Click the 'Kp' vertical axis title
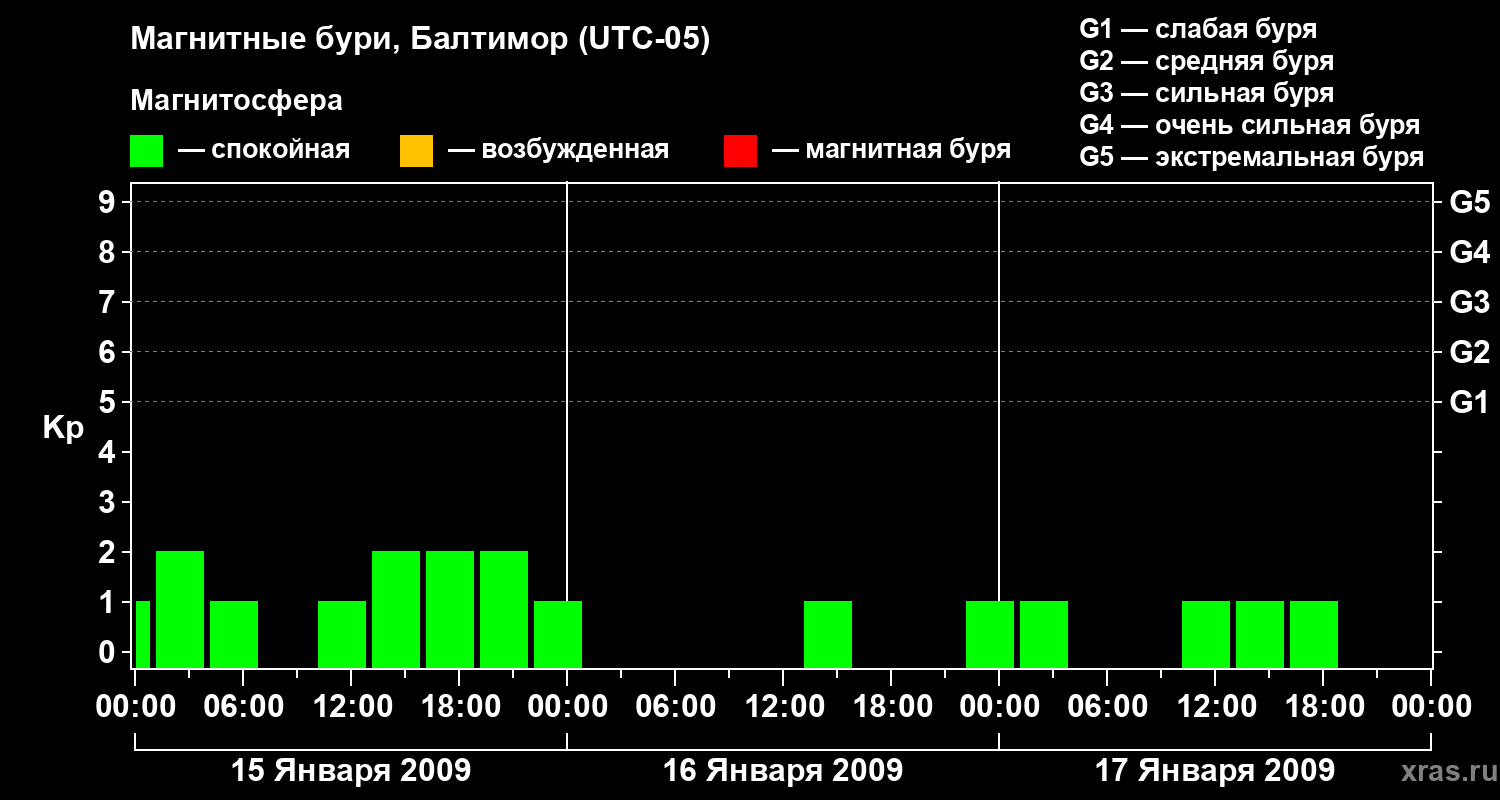This screenshot has width=1500, height=800. click(x=63, y=429)
